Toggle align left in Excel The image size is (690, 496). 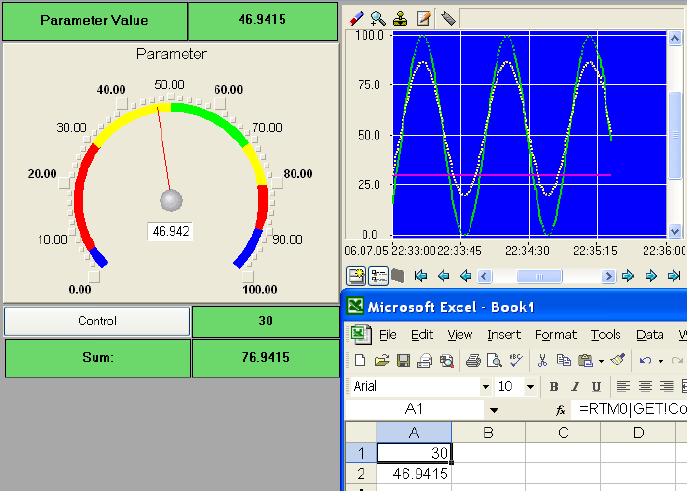coord(623,386)
